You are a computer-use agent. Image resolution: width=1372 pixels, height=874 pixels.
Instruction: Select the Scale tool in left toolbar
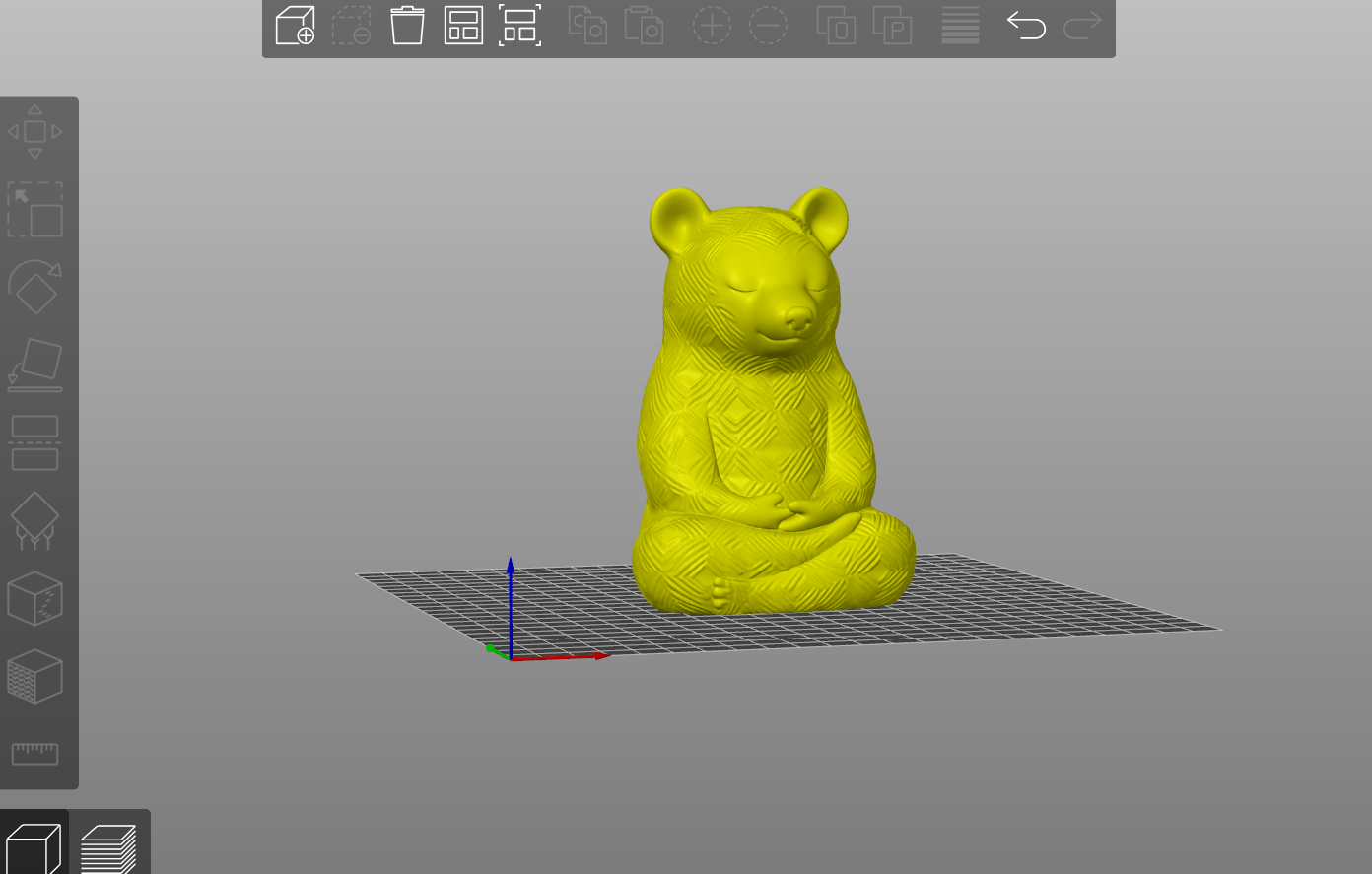34,209
